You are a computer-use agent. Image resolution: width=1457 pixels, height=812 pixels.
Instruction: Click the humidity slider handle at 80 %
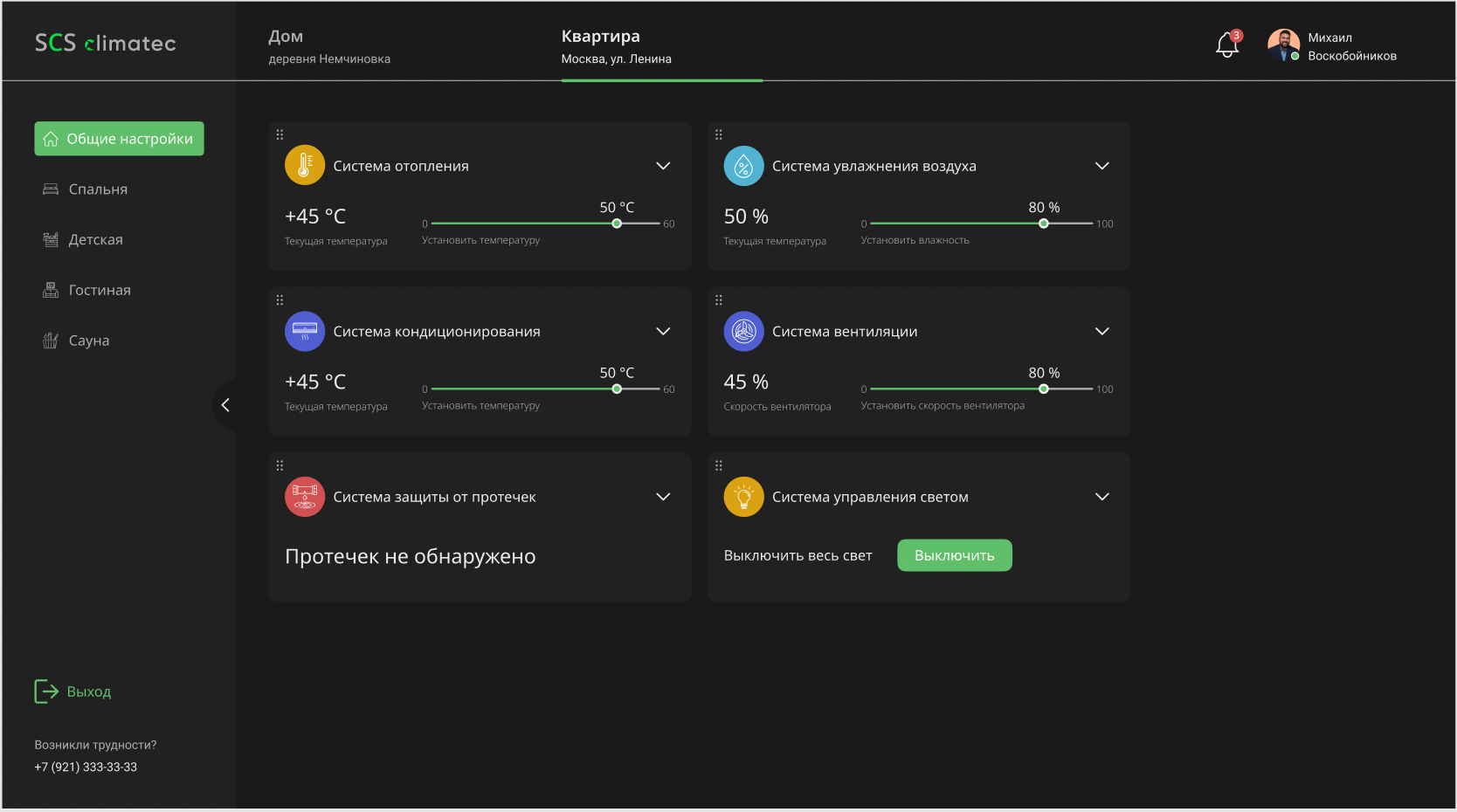1043,224
